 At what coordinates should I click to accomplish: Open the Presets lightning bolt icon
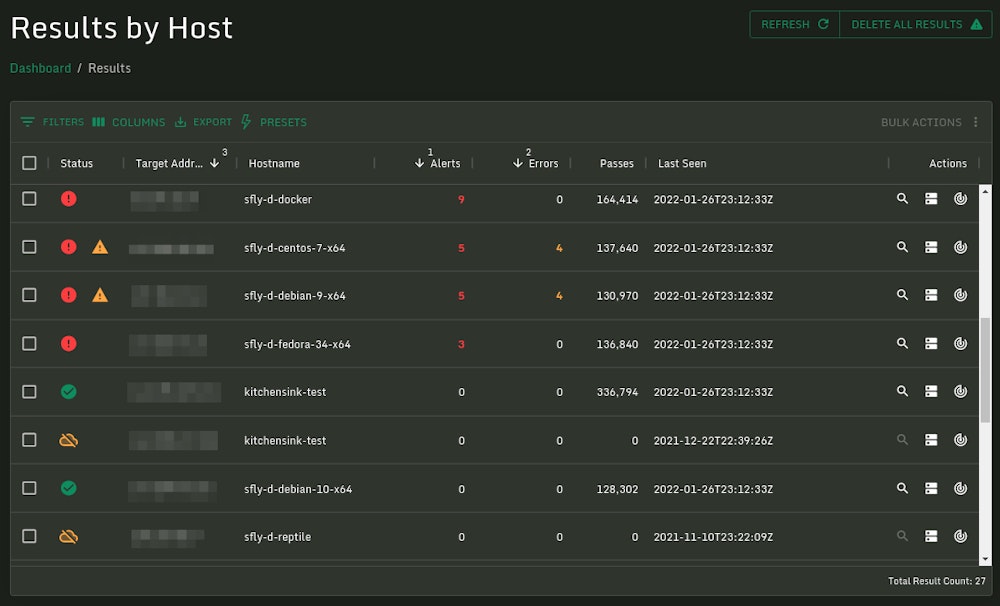244,122
